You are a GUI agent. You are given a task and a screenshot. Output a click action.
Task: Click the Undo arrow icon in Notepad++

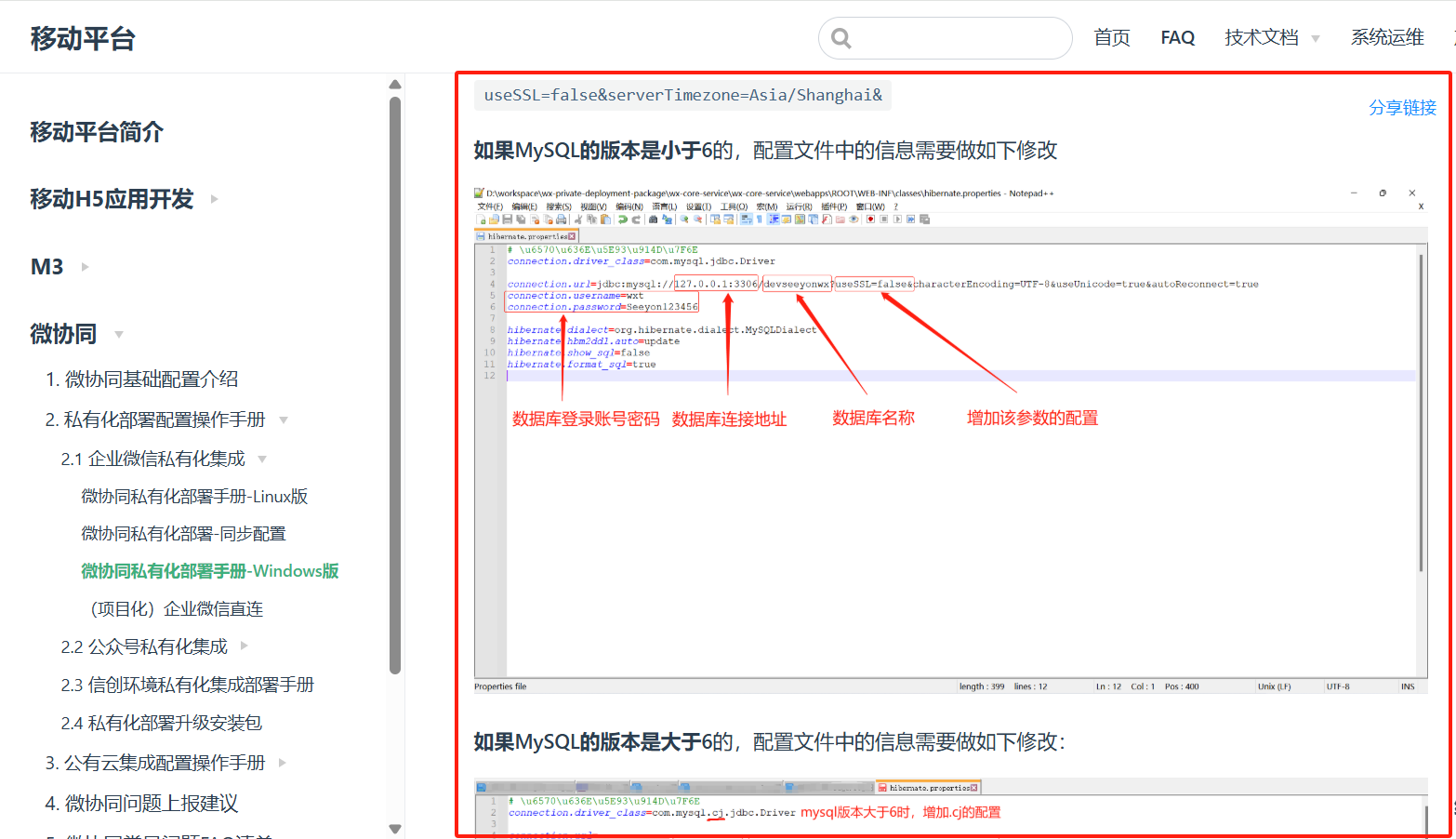point(623,220)
